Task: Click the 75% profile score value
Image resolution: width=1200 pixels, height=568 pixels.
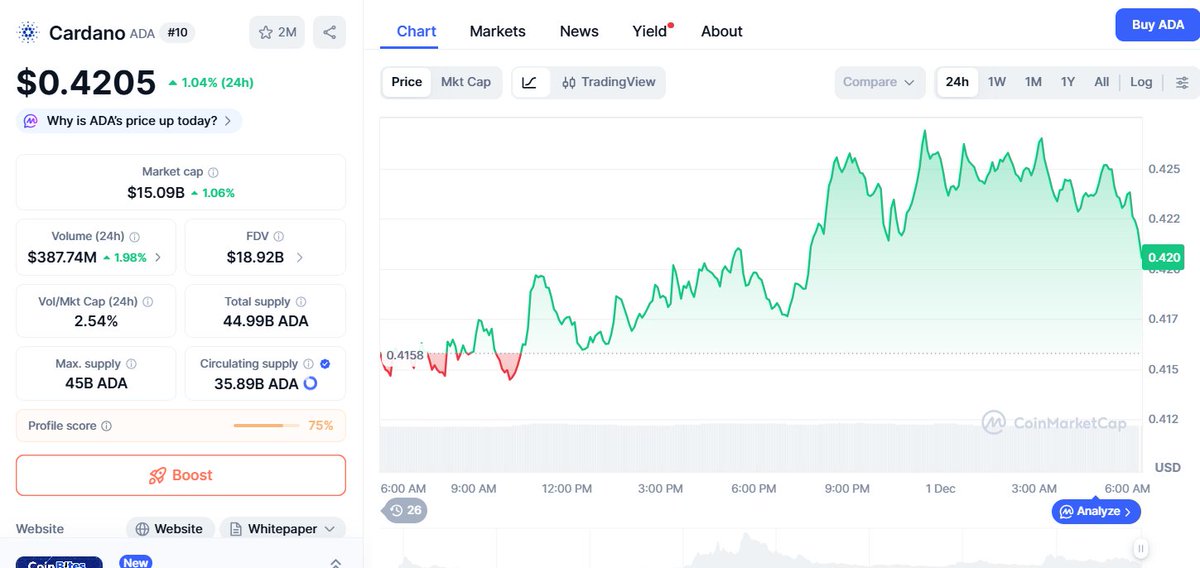Action: tap(321, 426)
